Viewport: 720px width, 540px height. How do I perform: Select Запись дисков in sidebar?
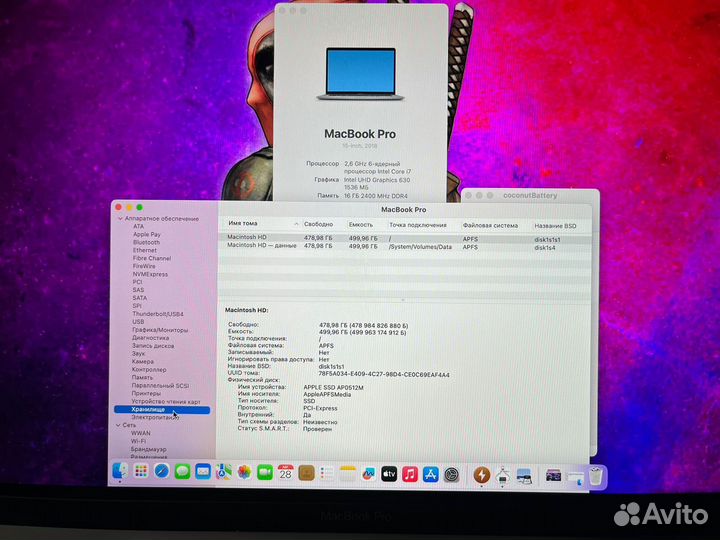click(x=153, y=345)
